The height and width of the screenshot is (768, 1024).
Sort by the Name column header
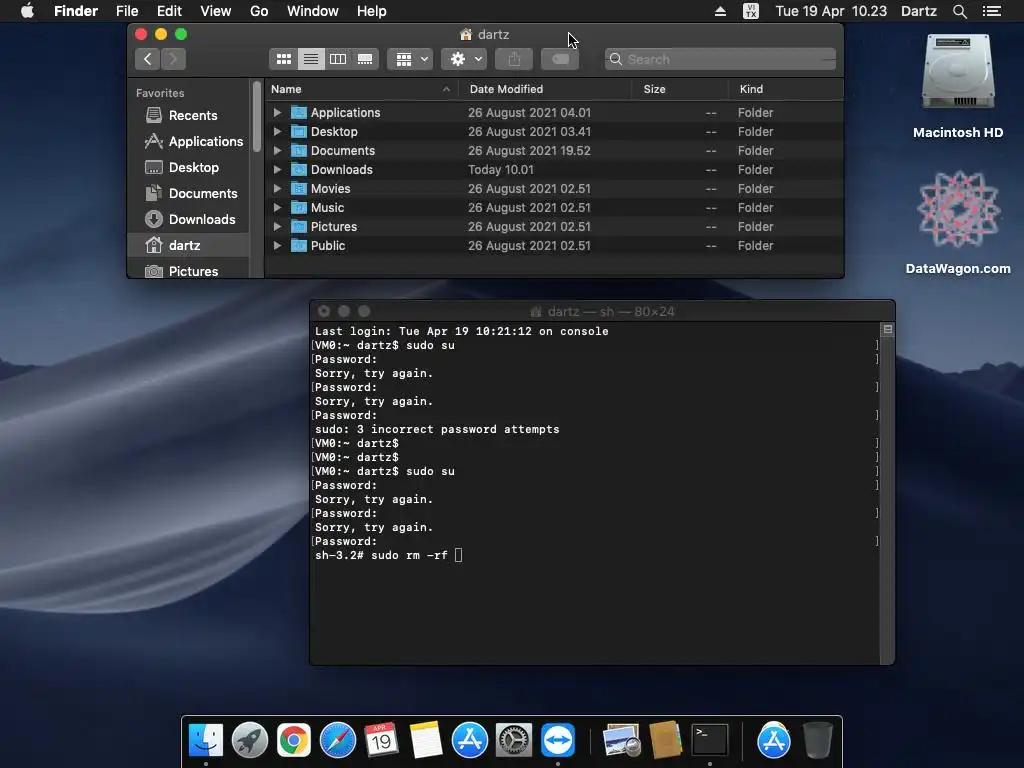pos(361,89)
